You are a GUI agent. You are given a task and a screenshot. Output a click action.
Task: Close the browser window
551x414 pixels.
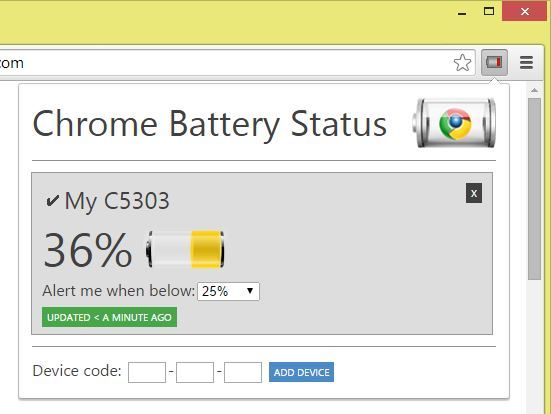coord(525,11)
